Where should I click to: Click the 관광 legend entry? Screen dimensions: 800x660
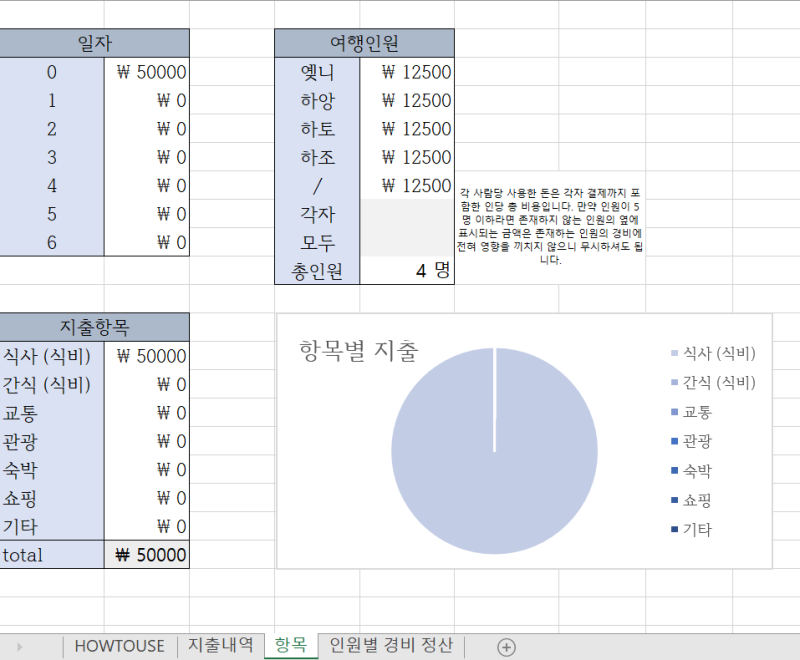tap(692, 441)
